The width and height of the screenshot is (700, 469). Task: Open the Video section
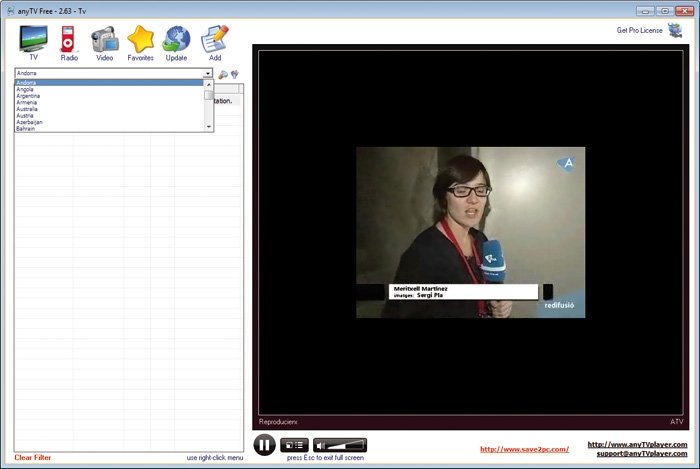[x=105, y=43]
